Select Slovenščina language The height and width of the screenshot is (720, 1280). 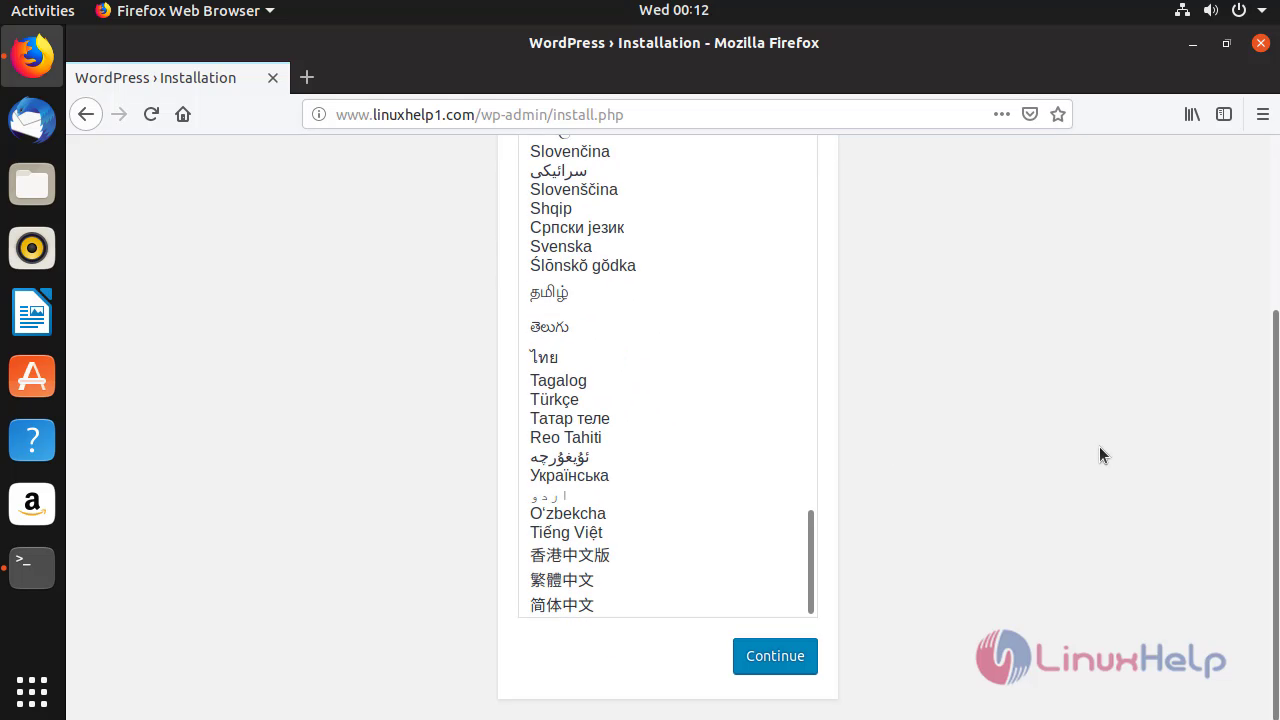[574, 189]
